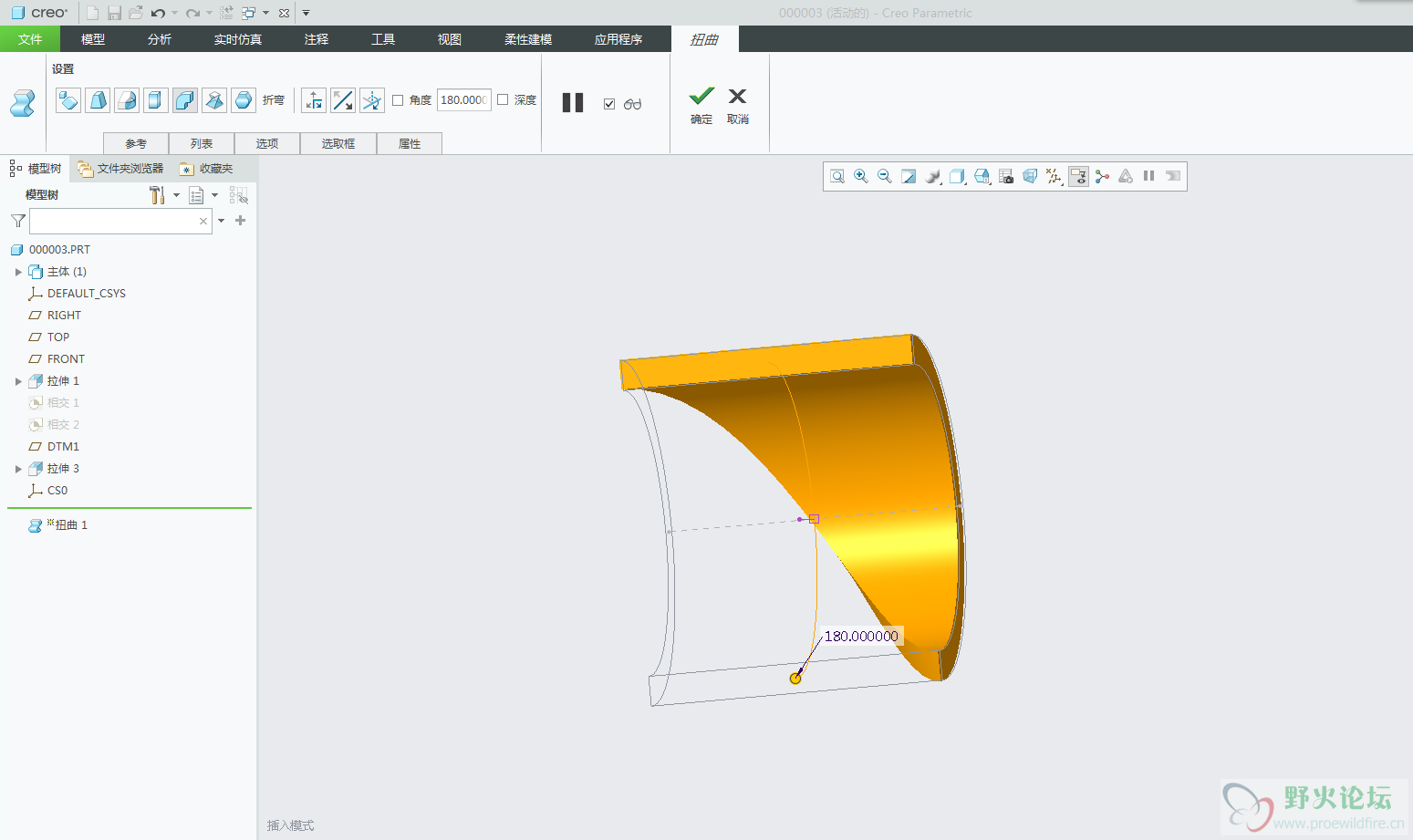
Task: Pause the warp feature tool
Action: [573, 102]
